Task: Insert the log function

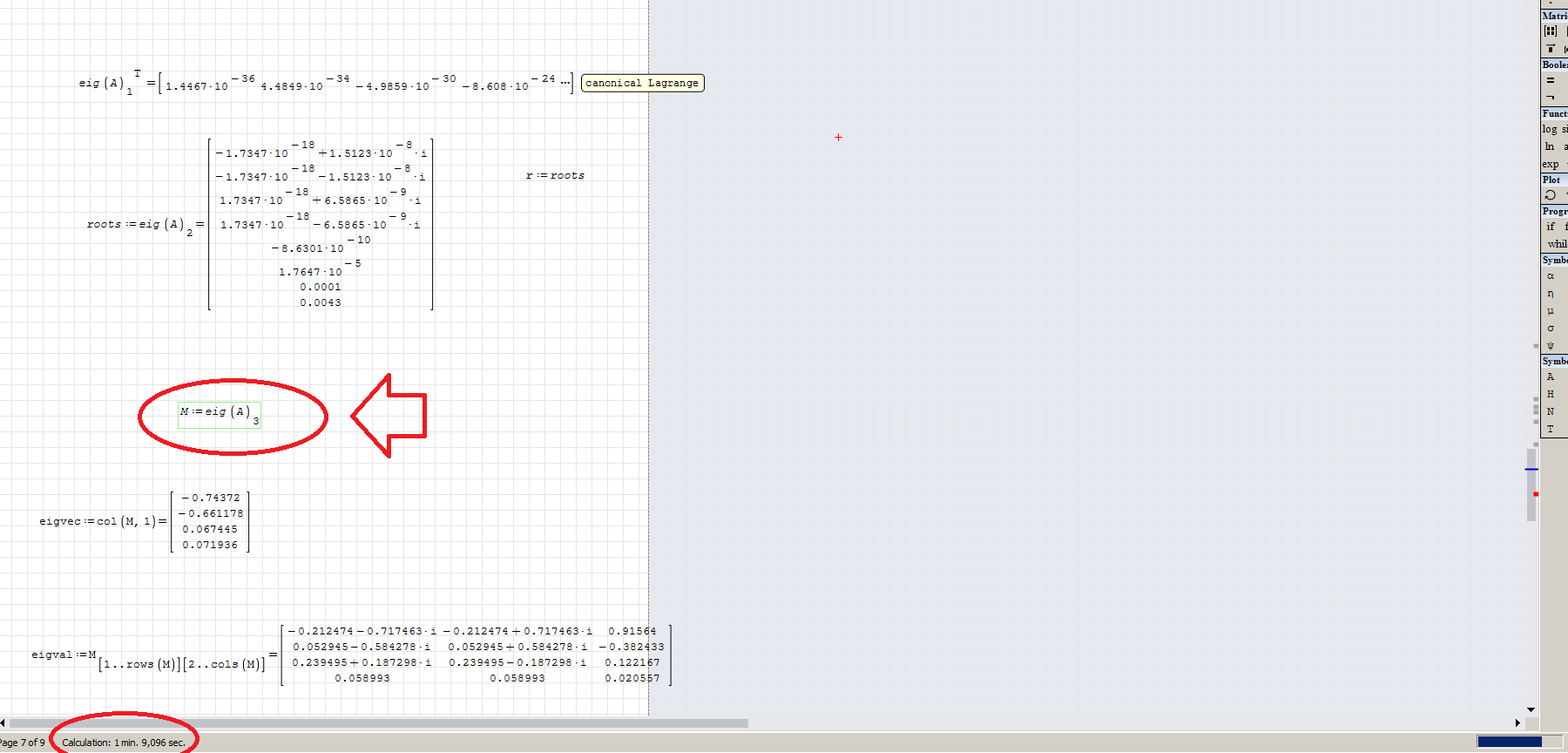Action: (1550, 129)
